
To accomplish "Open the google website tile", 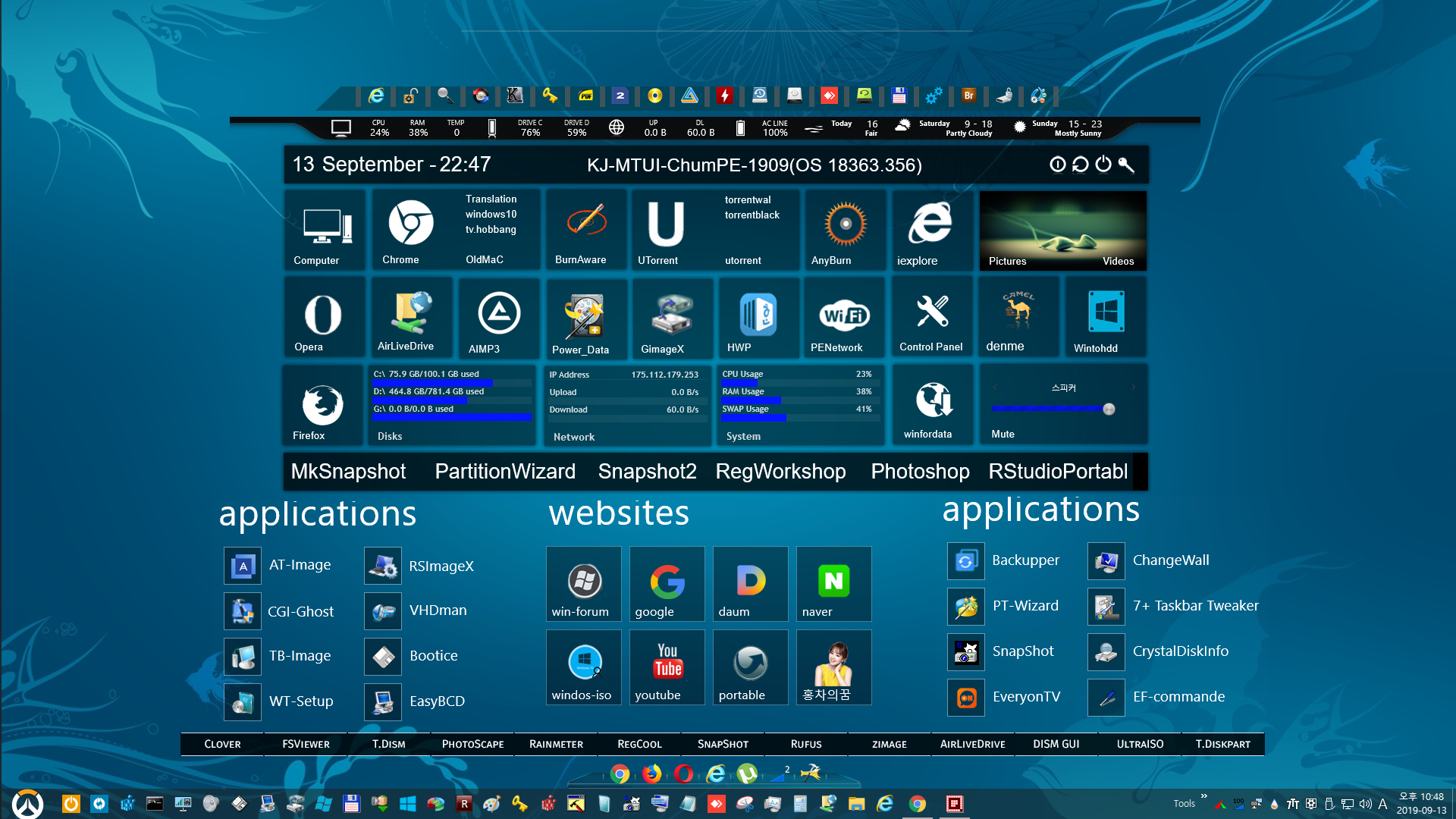I will click(667, 584).
